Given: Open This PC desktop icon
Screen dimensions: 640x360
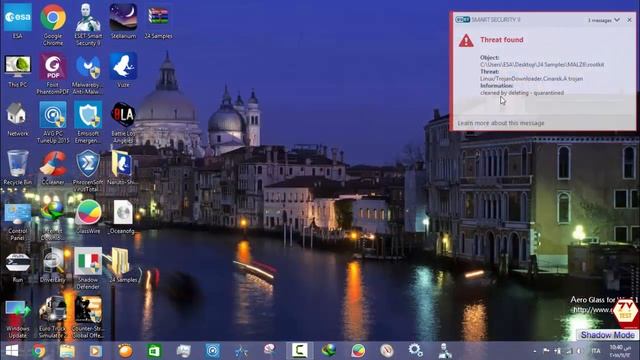Looking at the screenshot, I should click(x=18, y=71).
